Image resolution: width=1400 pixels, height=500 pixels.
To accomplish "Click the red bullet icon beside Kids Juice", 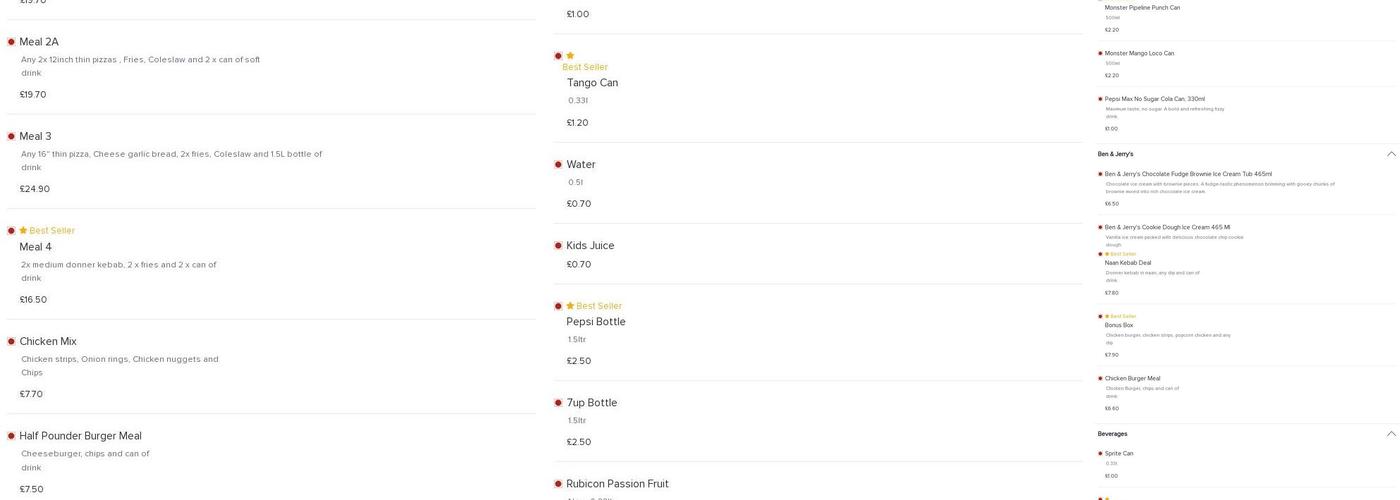I will pyautogui.click(x=558, y=246).
